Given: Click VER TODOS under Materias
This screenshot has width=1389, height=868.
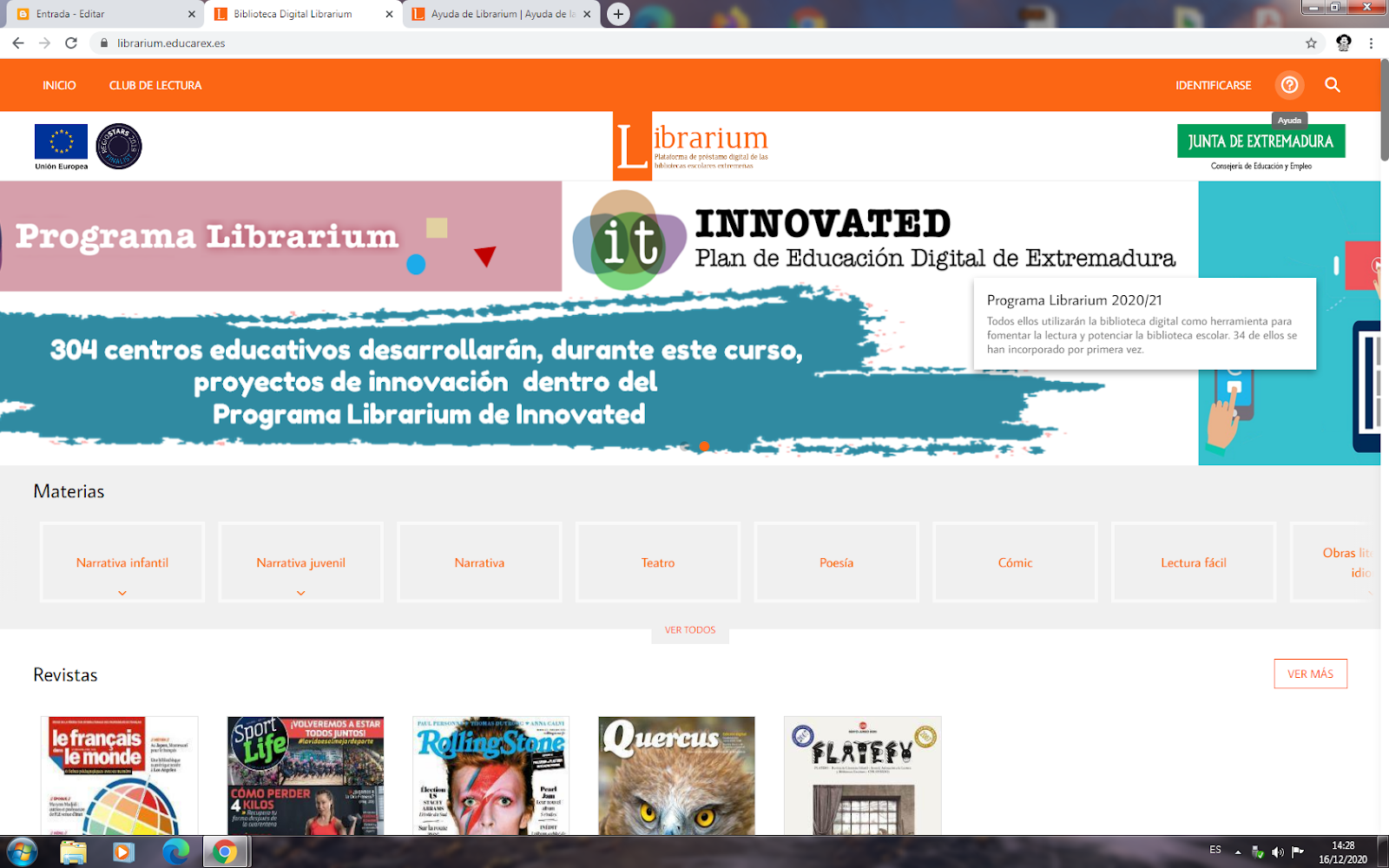Looking at the screenshot, I should tap(690, 630).
